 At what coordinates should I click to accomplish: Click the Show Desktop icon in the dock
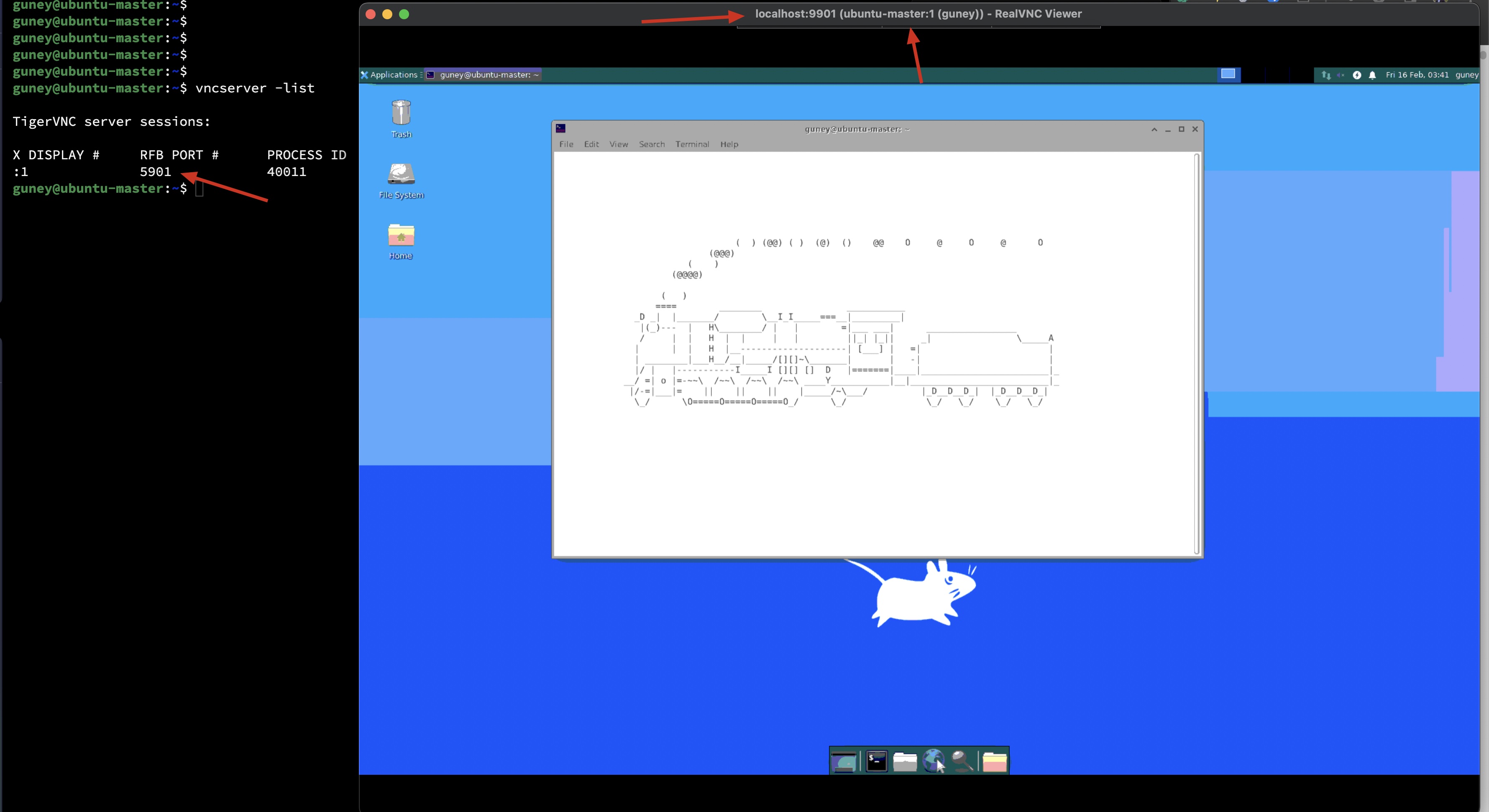coord(844,761)
